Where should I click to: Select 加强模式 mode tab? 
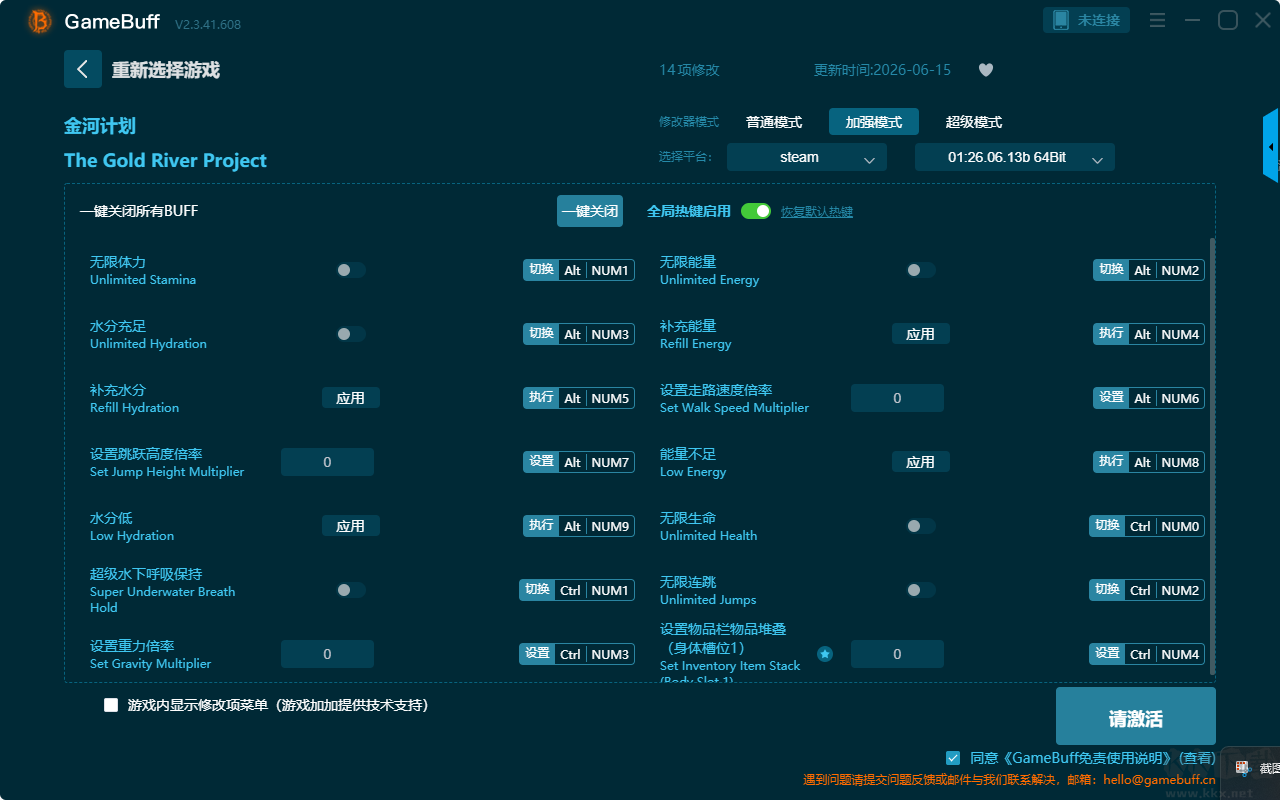point(874,122)
